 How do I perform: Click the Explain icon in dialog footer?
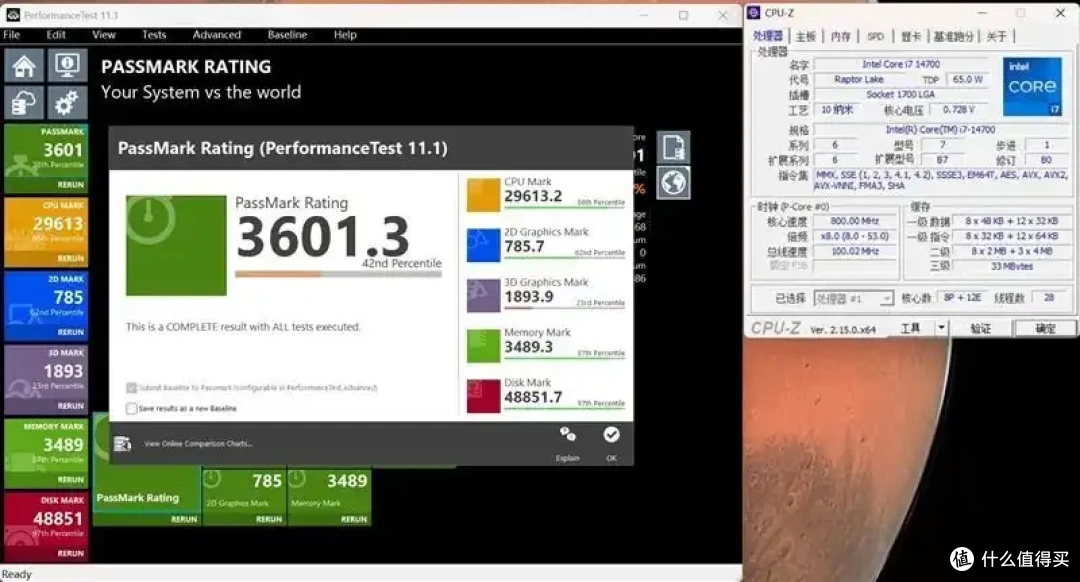[x=568, y=435]
